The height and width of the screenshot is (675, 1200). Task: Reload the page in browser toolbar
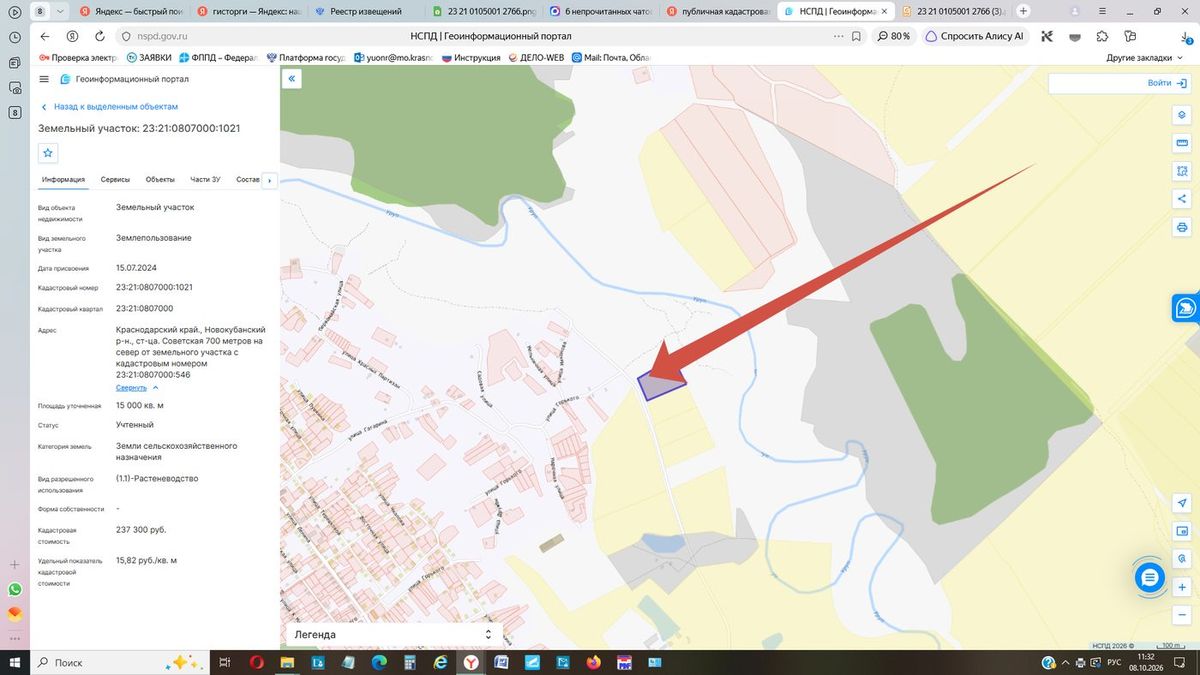pyautogui.click(x=100, y=36)
